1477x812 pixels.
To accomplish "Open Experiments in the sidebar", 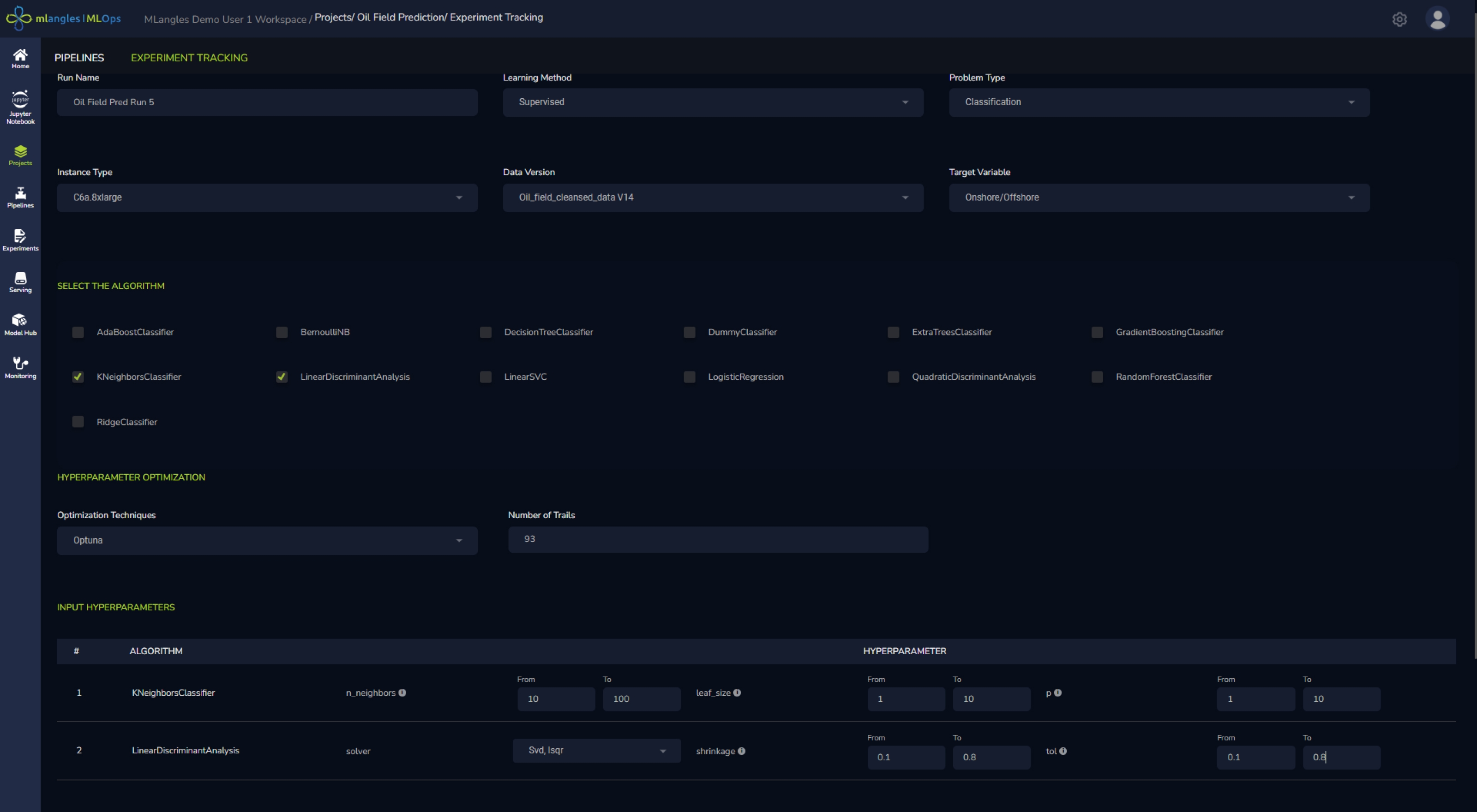I will 20,241.
